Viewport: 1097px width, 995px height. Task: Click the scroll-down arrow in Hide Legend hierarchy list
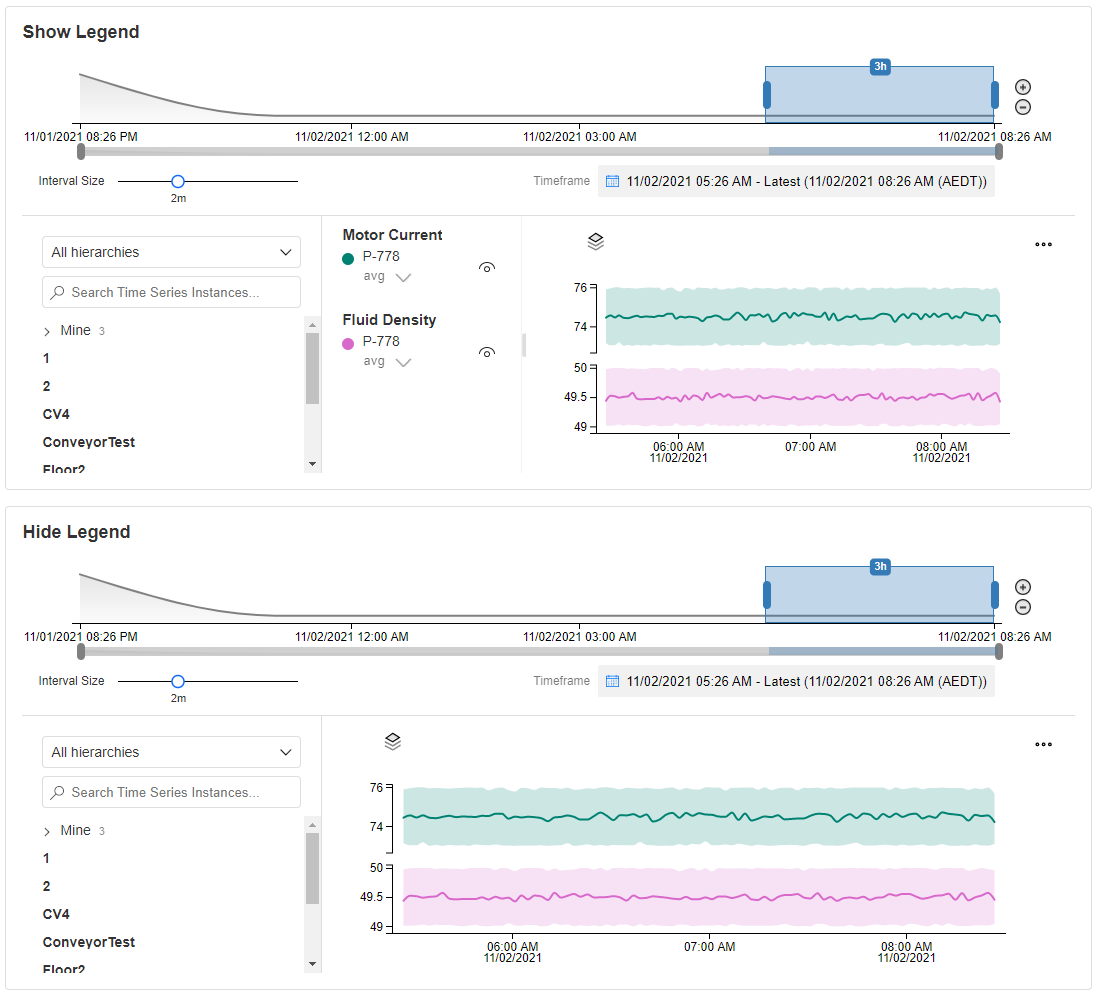(313, 964)
